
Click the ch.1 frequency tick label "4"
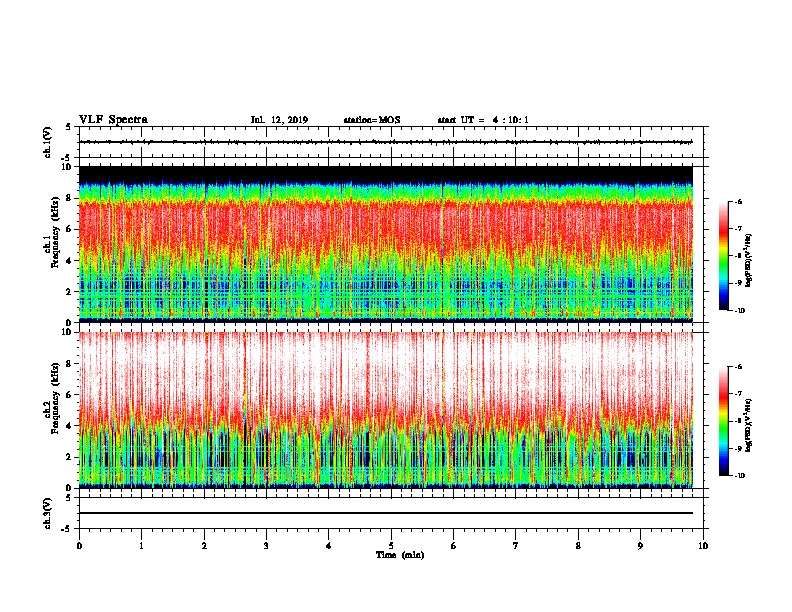click(x=68, y=261)
